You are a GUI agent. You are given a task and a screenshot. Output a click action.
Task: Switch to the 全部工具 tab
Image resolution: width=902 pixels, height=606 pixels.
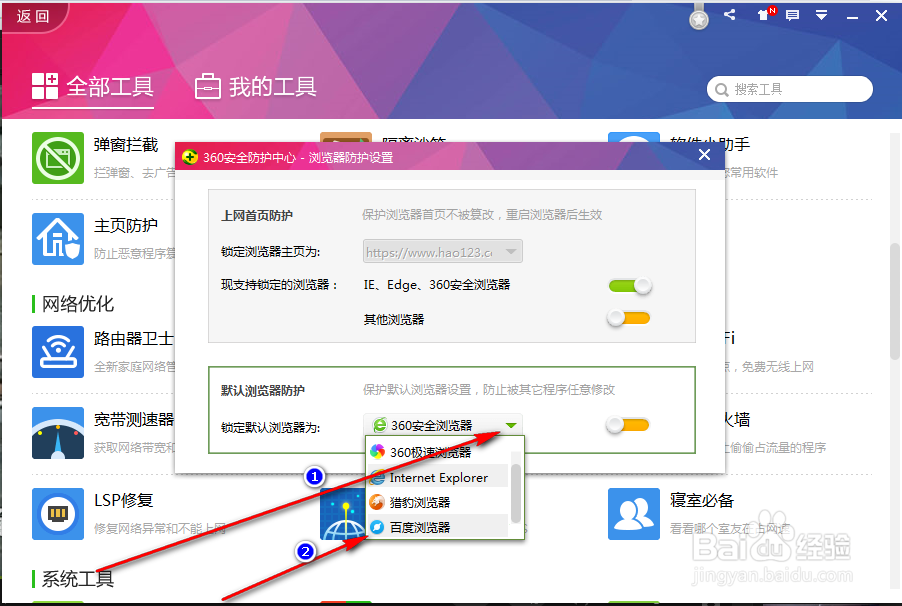click(x=93, y=87)
